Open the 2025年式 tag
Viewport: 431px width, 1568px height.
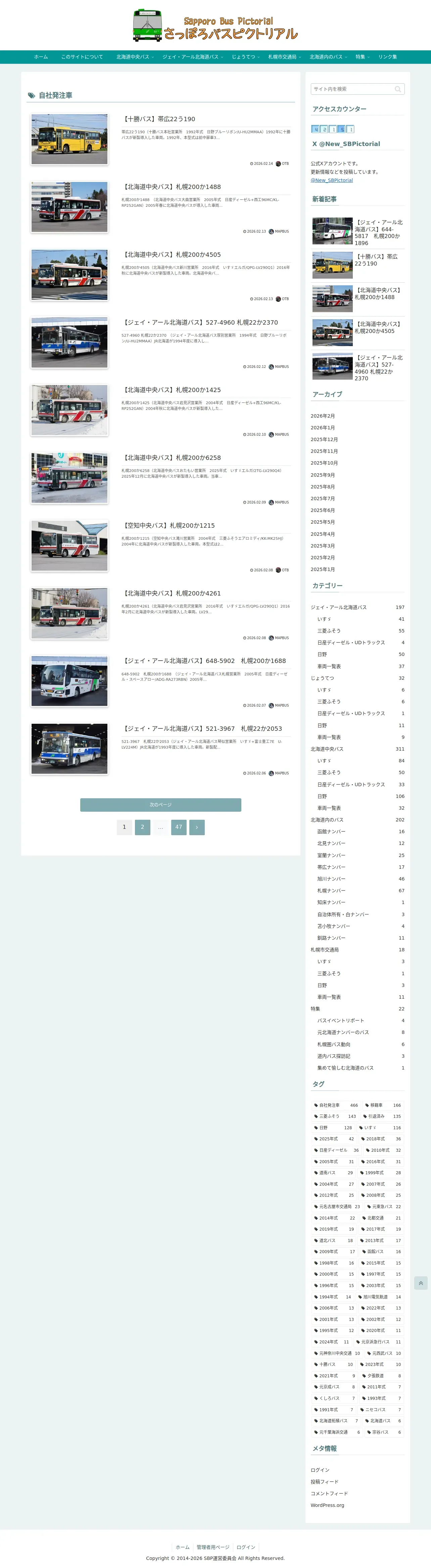click(334, 1139)
